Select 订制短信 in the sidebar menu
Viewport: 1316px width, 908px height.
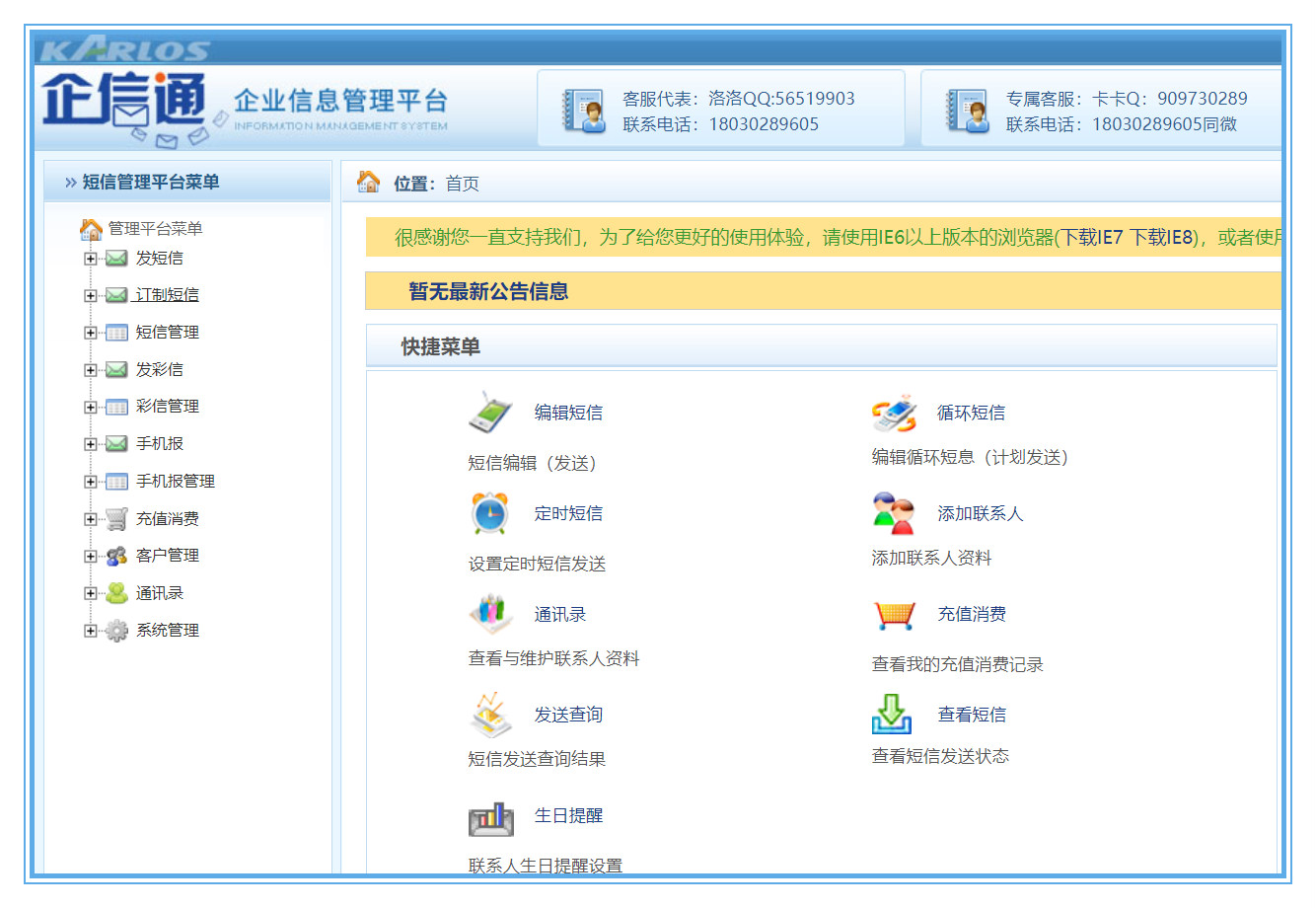click(167, 295)
